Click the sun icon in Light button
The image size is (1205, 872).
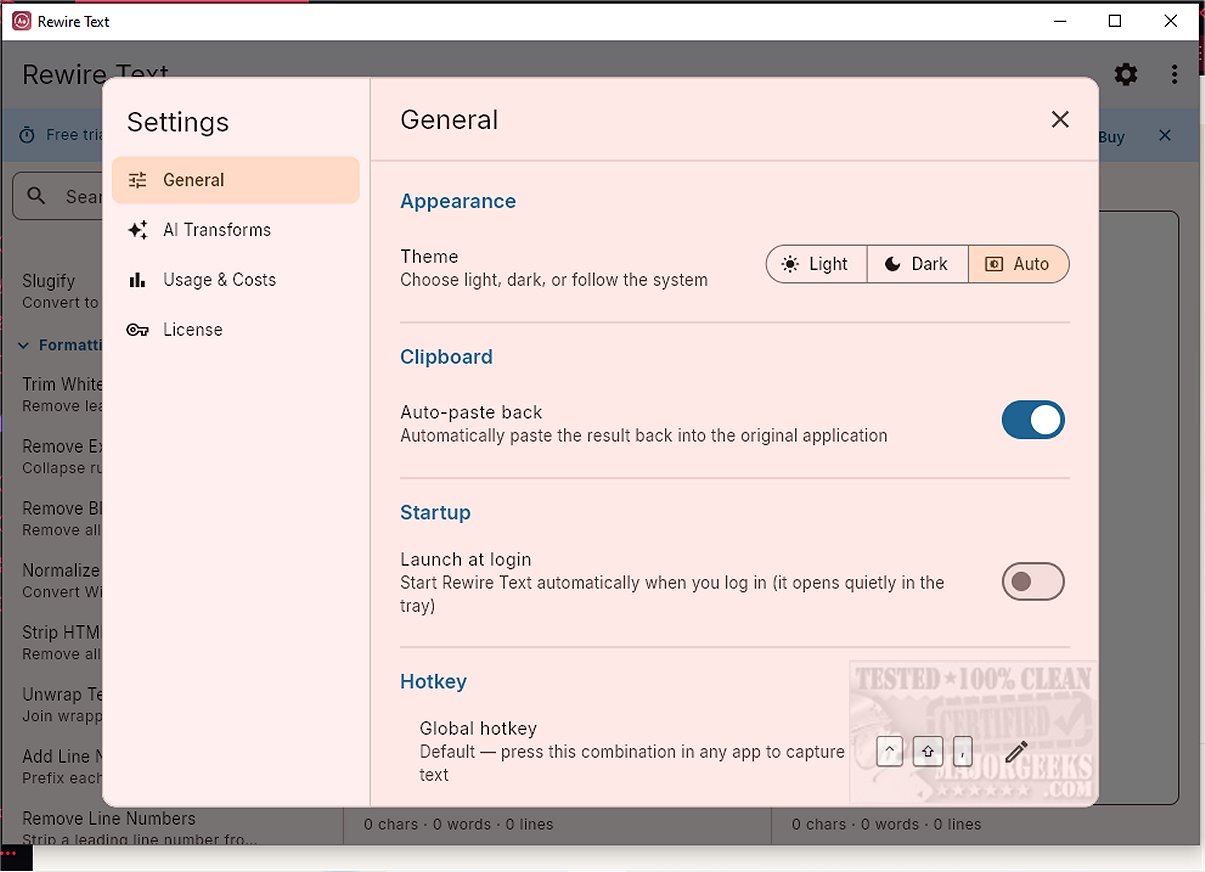click(790, 264)
